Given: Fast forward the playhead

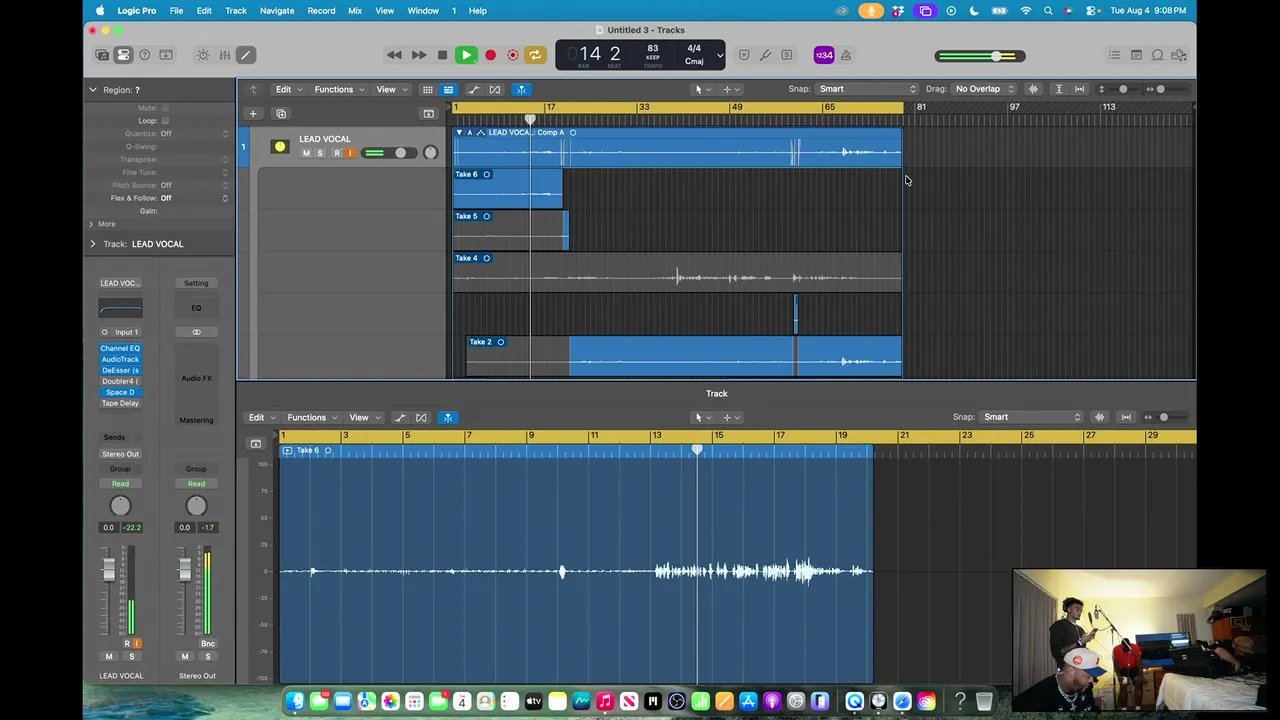Looking at the screenshot, I should pyautogui.click(x=419, y=55).
